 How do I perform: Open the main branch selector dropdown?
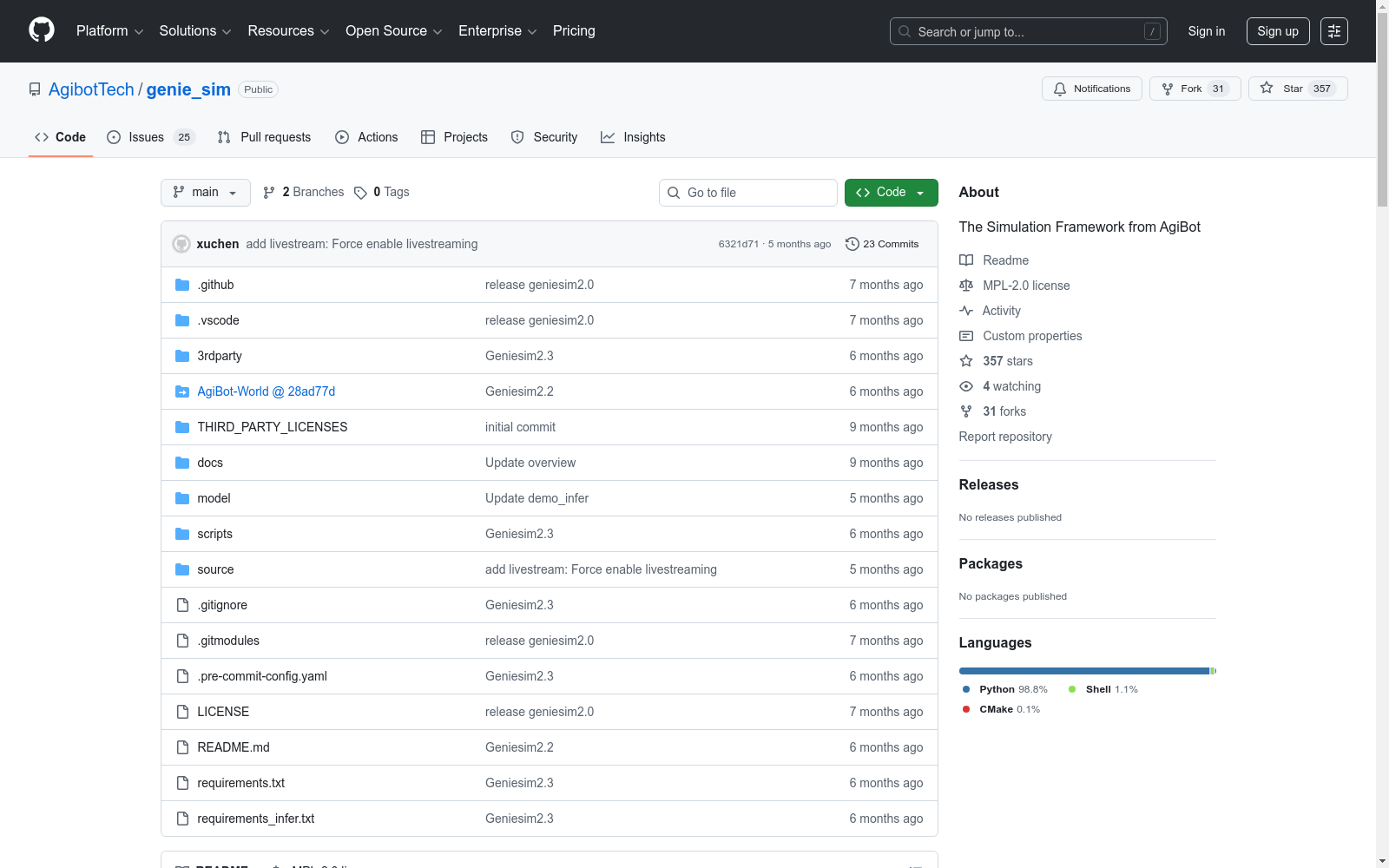[206, 193]
